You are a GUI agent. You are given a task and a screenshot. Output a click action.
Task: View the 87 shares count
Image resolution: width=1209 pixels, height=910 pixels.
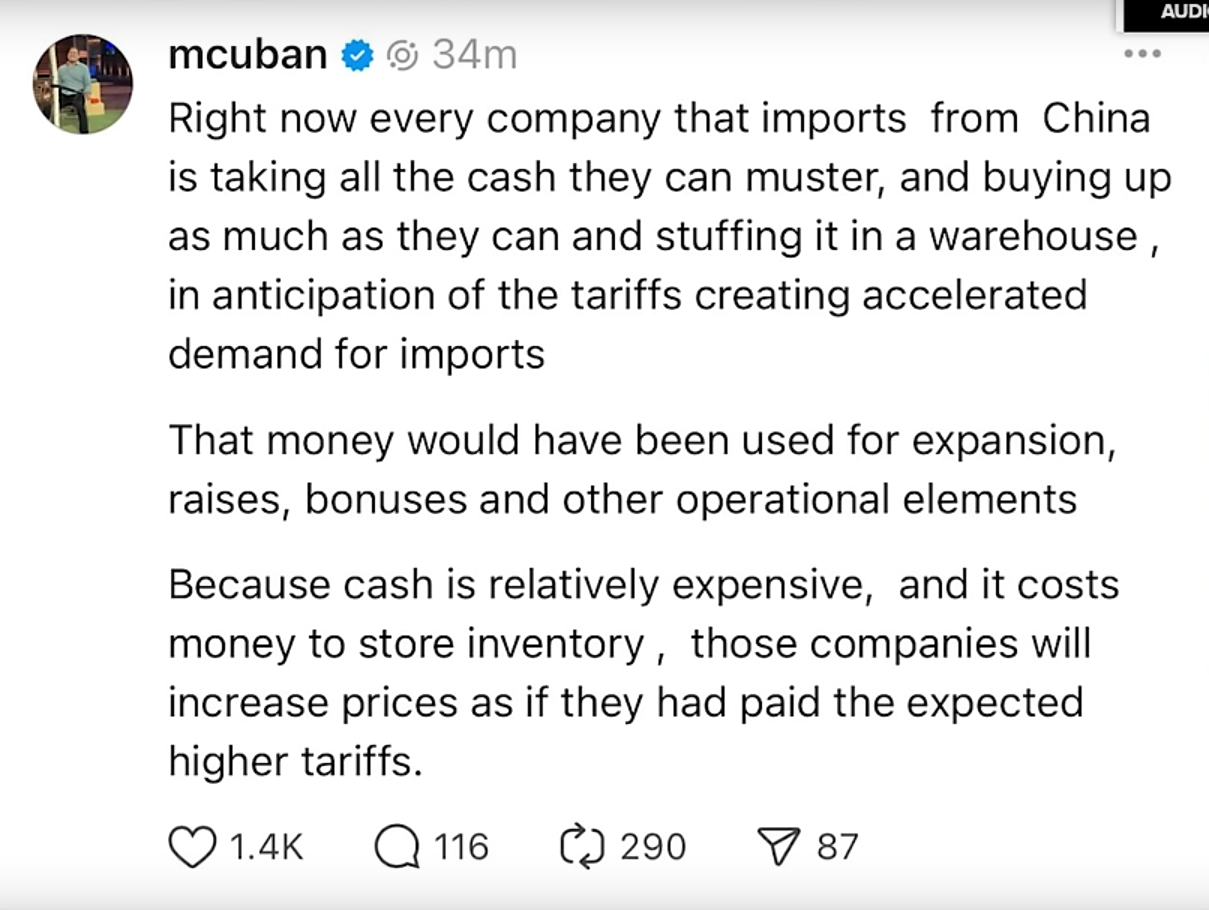pyautogui.click(x=838, y=848)
